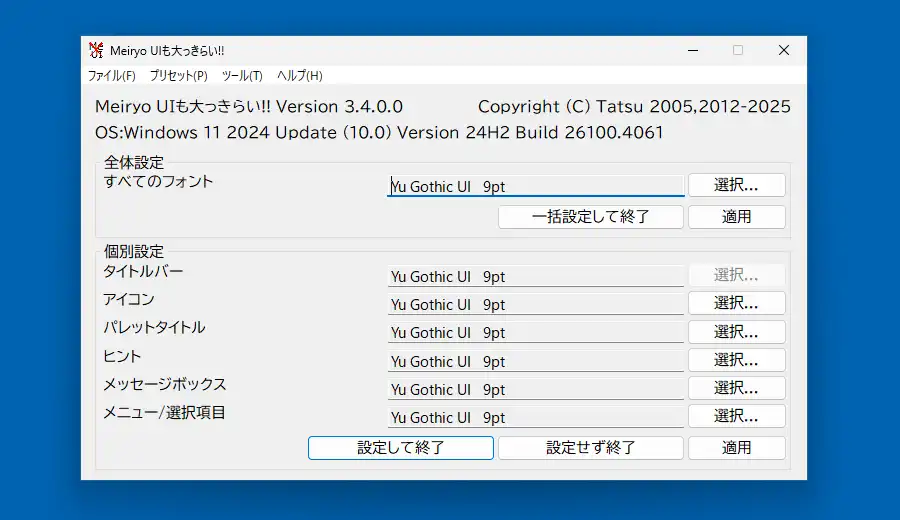Click the パレットタイトル font field

click(536, 332)
